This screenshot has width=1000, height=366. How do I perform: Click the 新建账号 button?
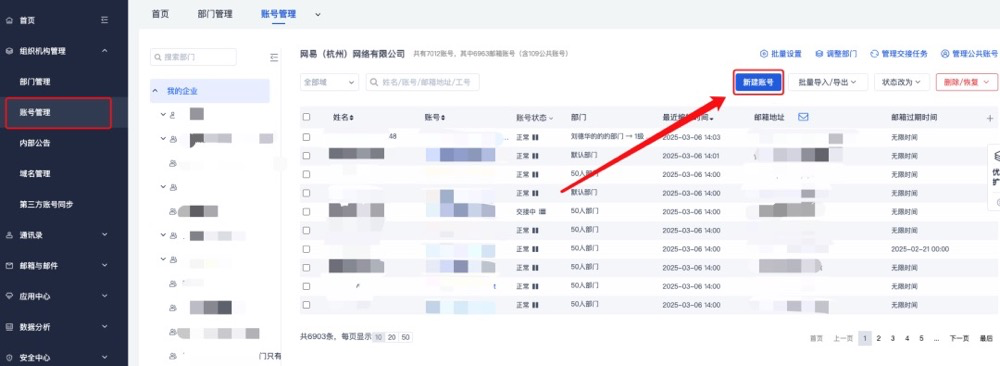pyautogui.click(x=758, y=82)
